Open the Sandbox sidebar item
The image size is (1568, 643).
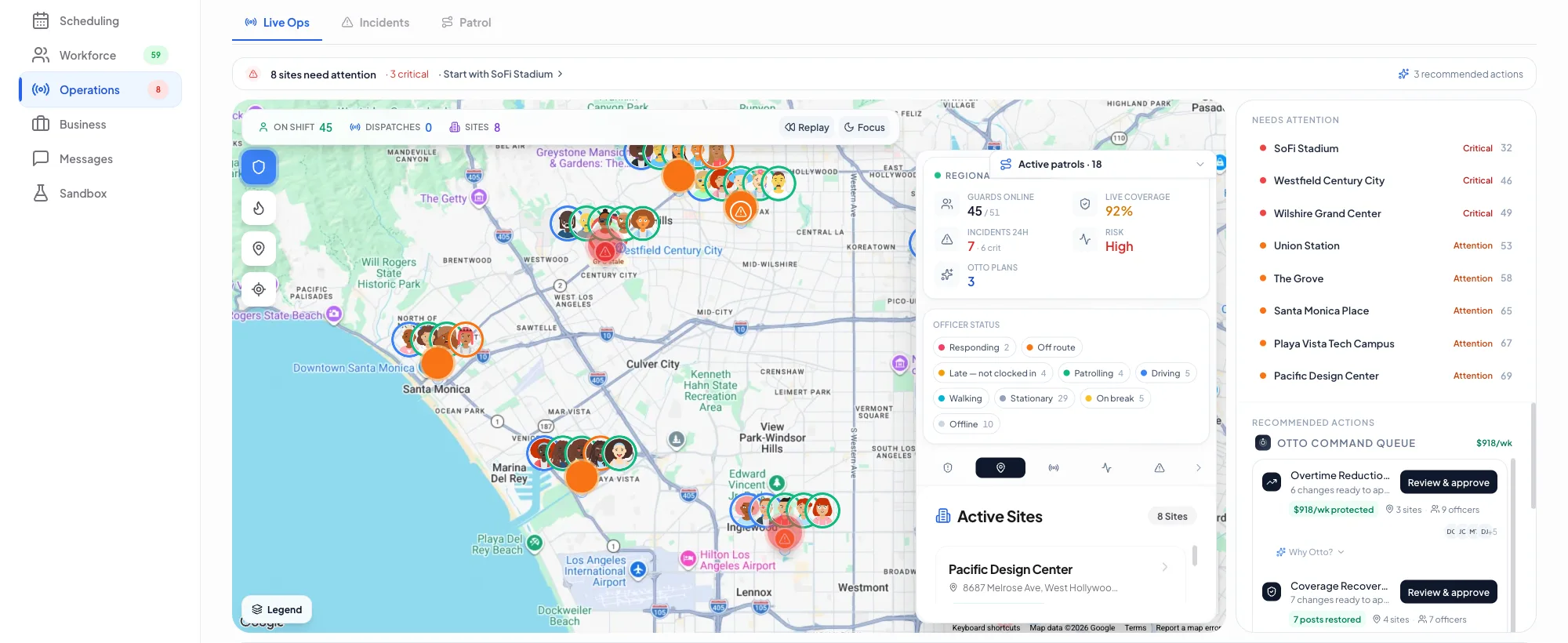(x=100, y=194)
